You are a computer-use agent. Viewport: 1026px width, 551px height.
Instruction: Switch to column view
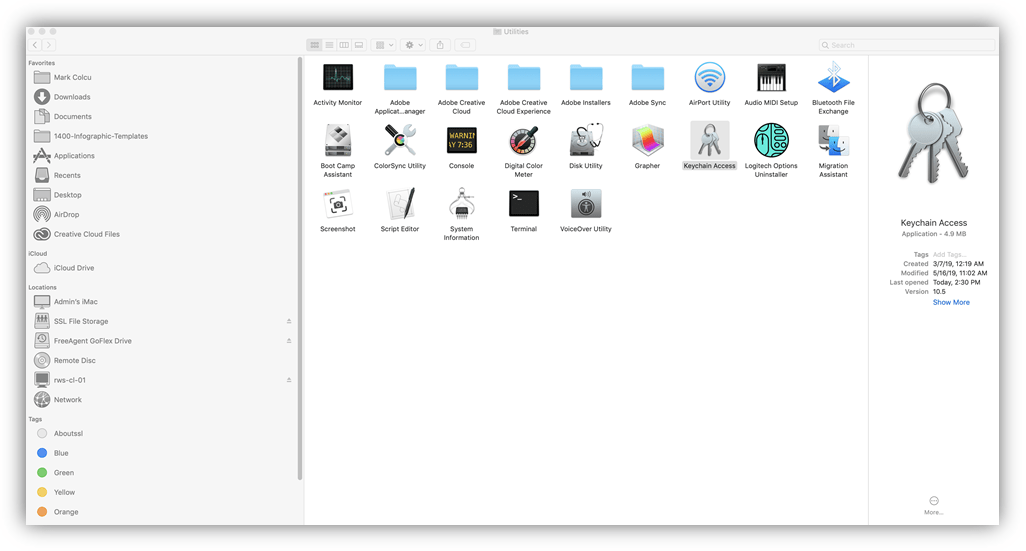point(344,45)
